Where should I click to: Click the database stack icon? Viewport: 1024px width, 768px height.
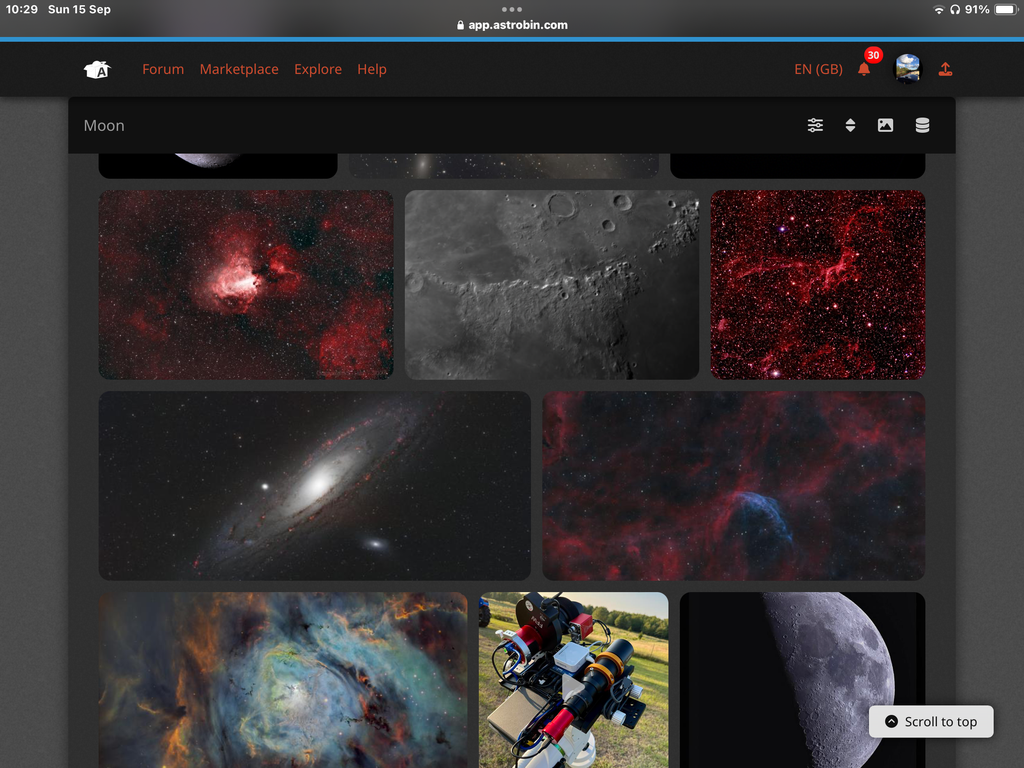[922, 125]
